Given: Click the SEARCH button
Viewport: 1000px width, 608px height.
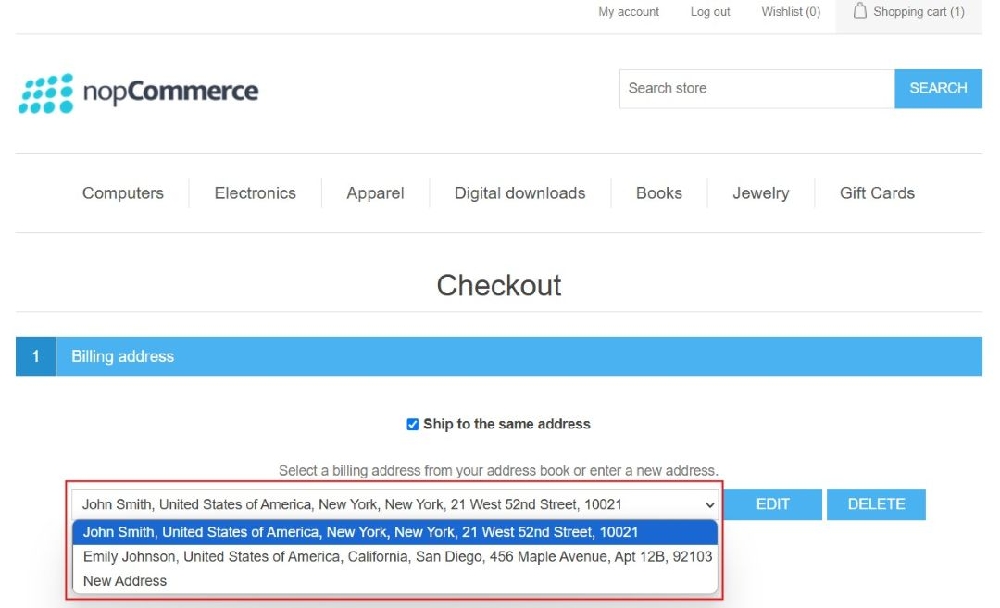Looking at the screenshot, I should tap(938, 88).
